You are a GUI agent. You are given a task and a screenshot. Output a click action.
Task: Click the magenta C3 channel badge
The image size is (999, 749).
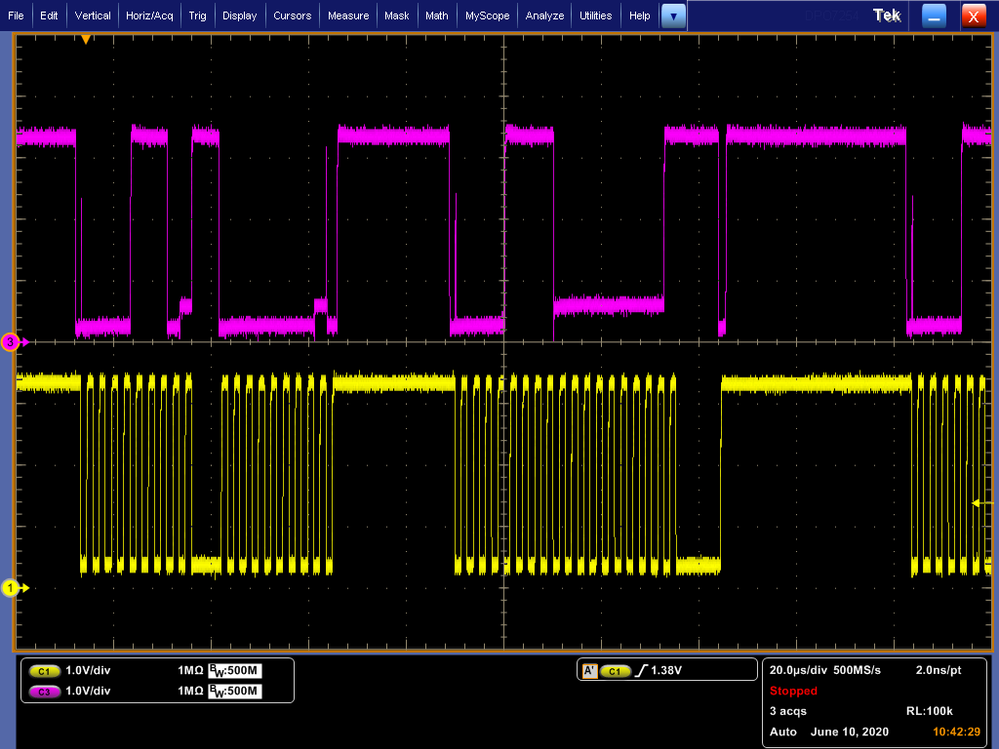coord(44,692)
